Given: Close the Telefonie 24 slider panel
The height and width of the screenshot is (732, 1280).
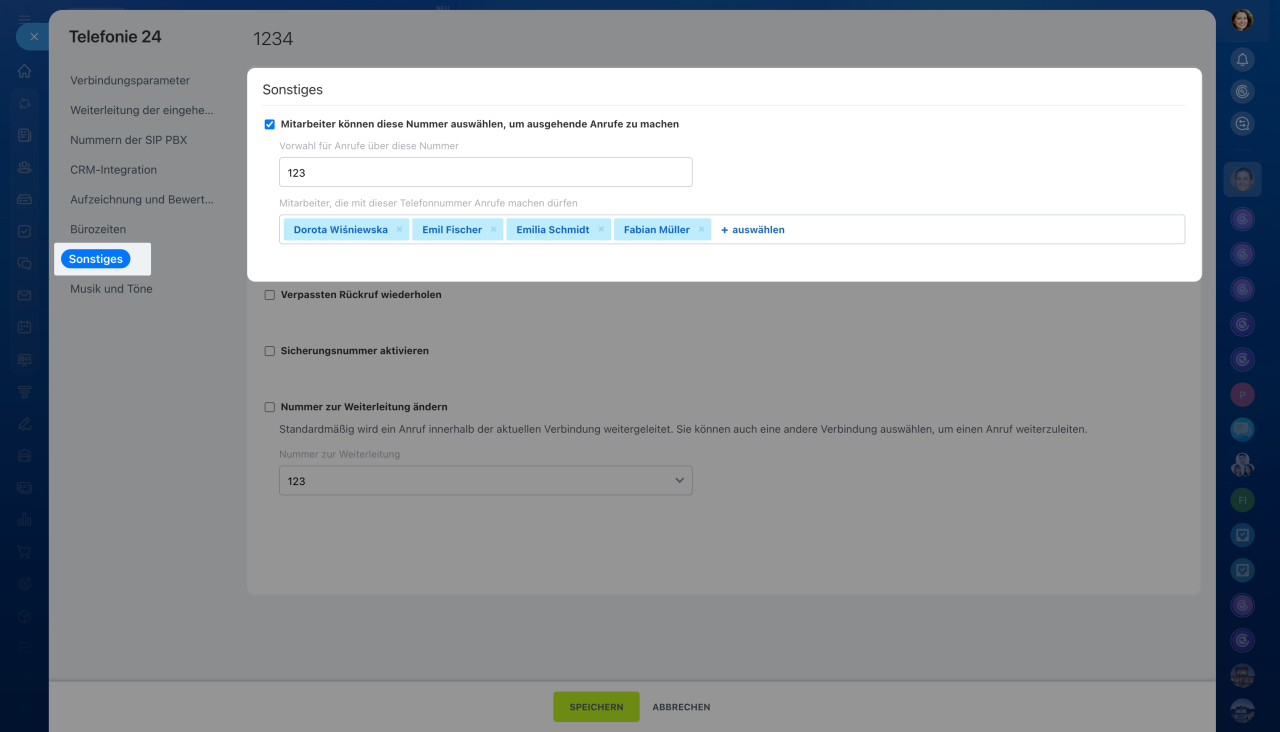Looking at the screenshot, I should (x=33, y=37).
